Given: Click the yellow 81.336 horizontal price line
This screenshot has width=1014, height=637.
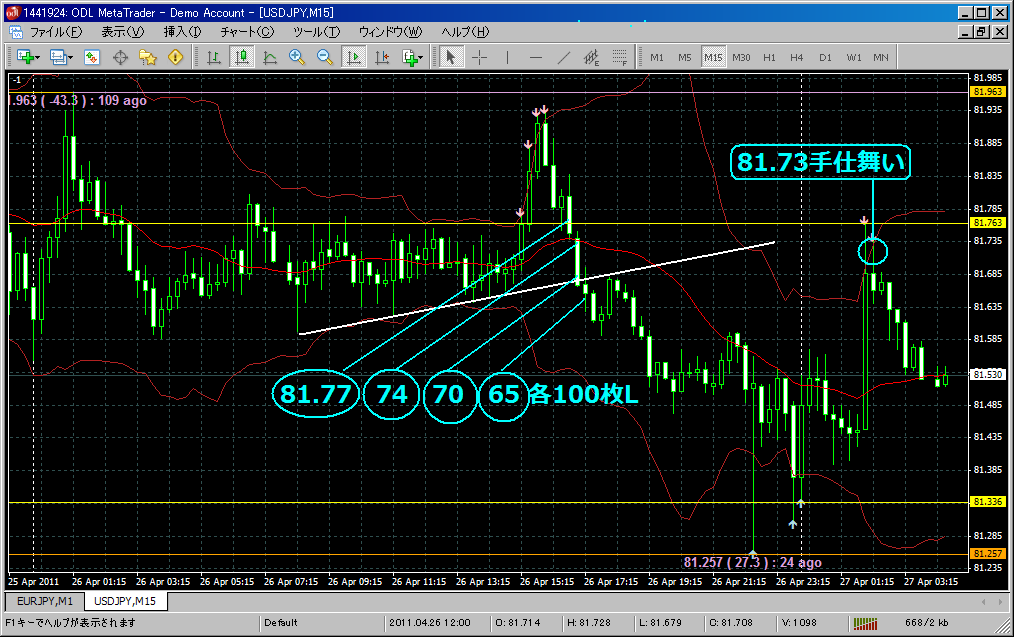Looking at the screenshot, I should 400,502.
